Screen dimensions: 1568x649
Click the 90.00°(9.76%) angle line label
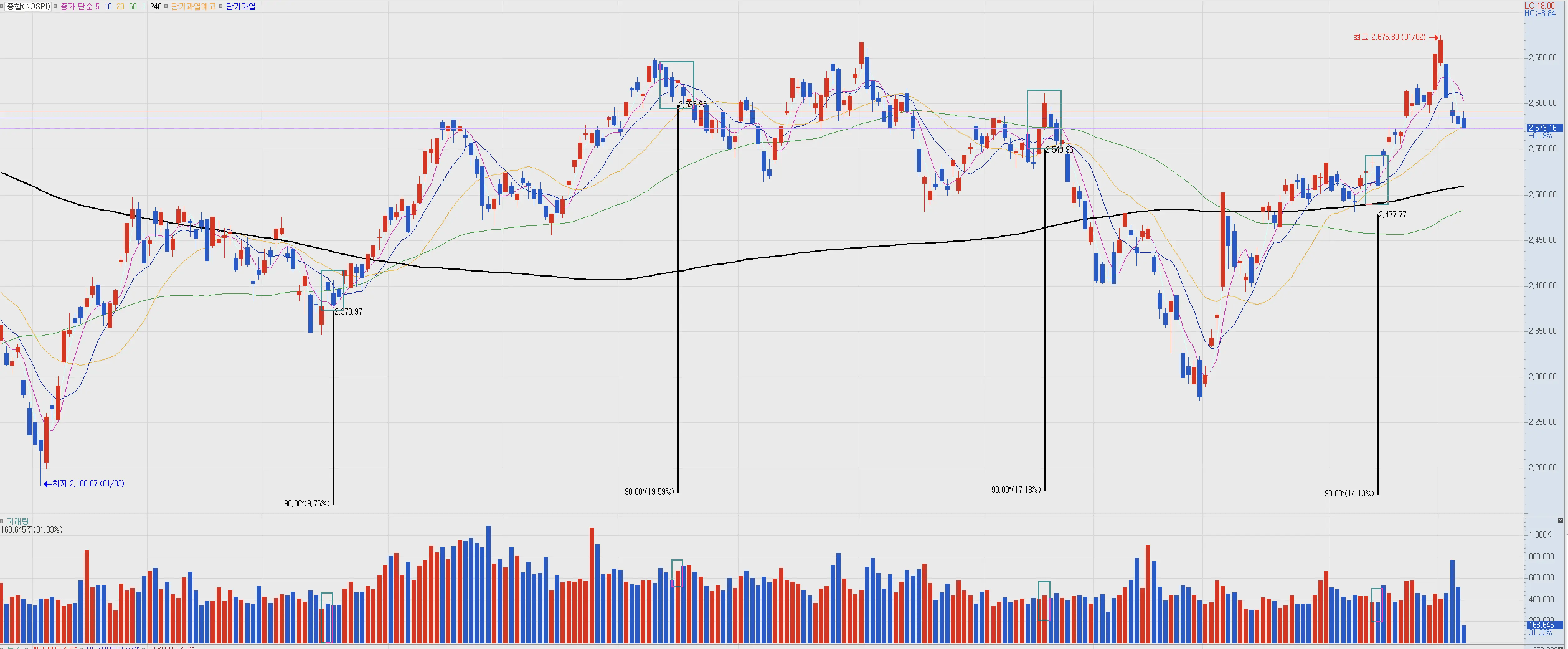click(x=307, y=504)
